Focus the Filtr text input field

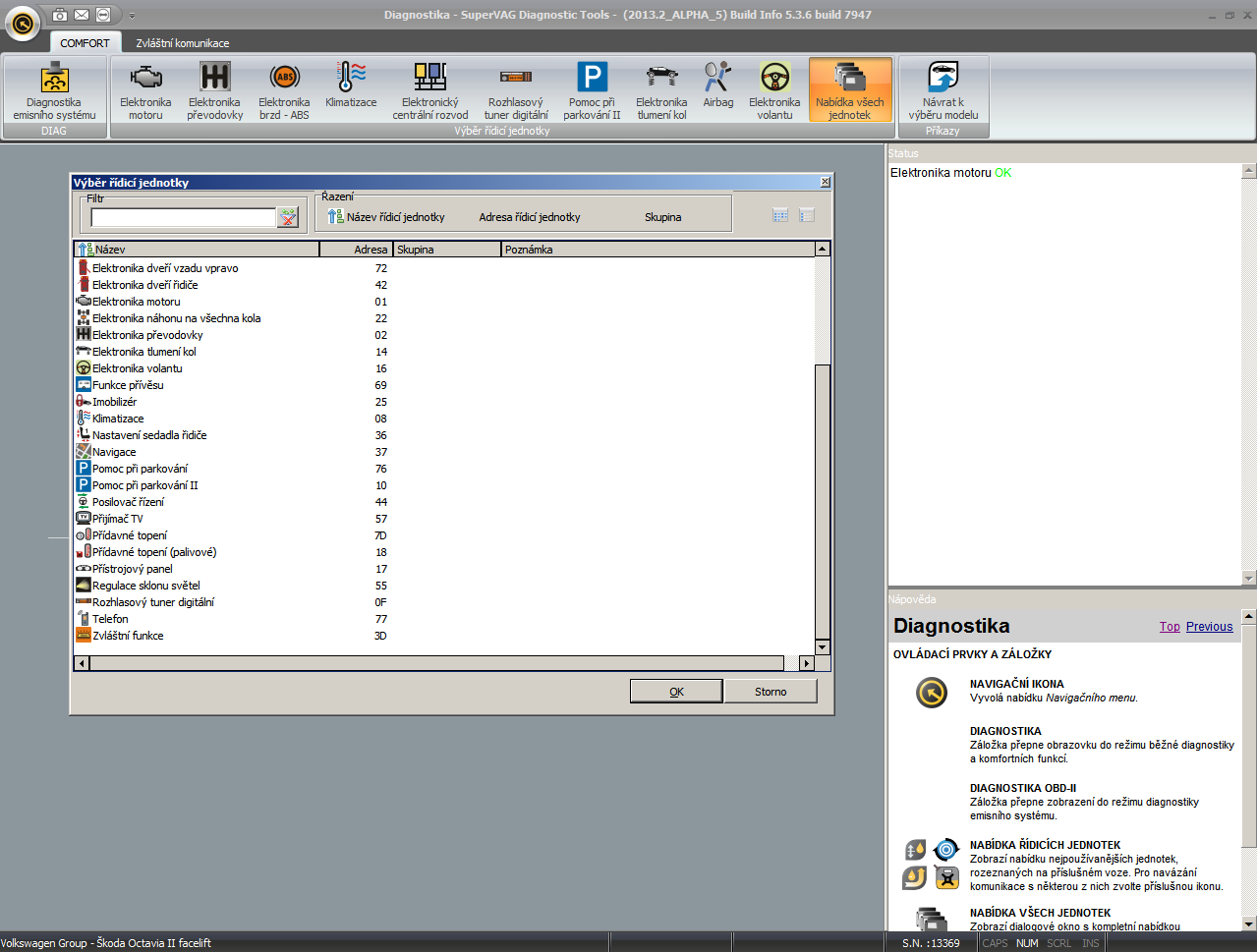coord(183,217)
